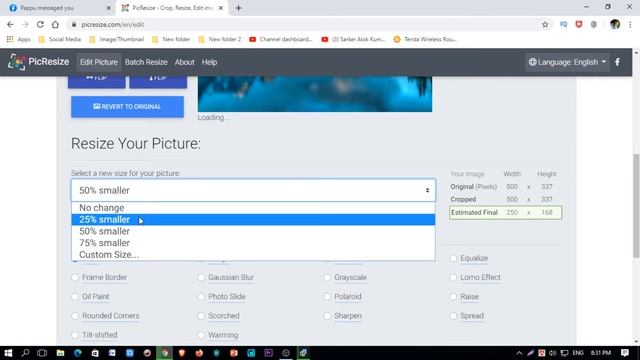Open Task View on the taskbar
Screen dimensions: 640x360
(x=42, y=353)
